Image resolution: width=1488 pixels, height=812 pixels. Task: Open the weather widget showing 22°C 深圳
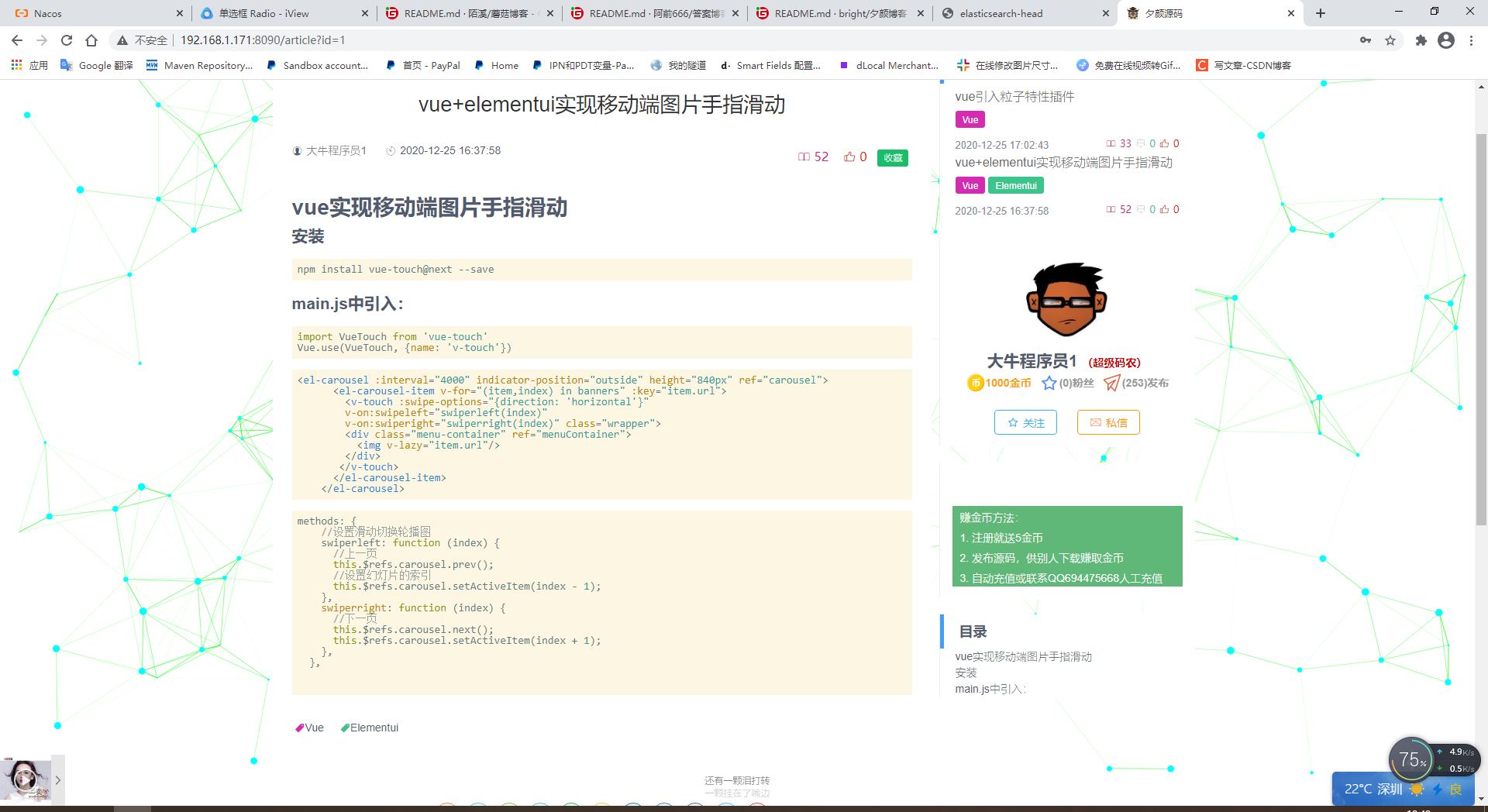pyautogui.click(x=1403, y=789)
